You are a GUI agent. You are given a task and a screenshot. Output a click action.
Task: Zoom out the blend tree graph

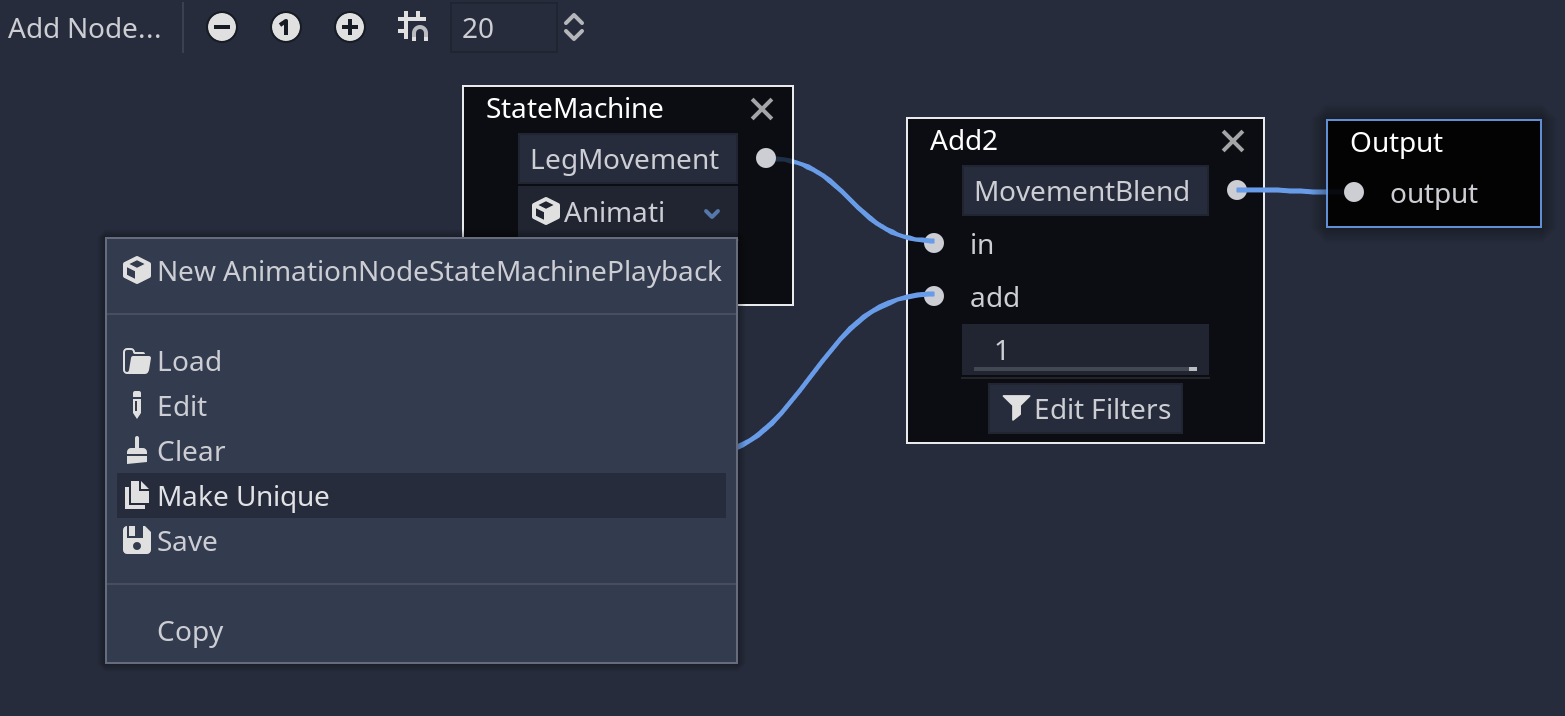pos(221,27)
